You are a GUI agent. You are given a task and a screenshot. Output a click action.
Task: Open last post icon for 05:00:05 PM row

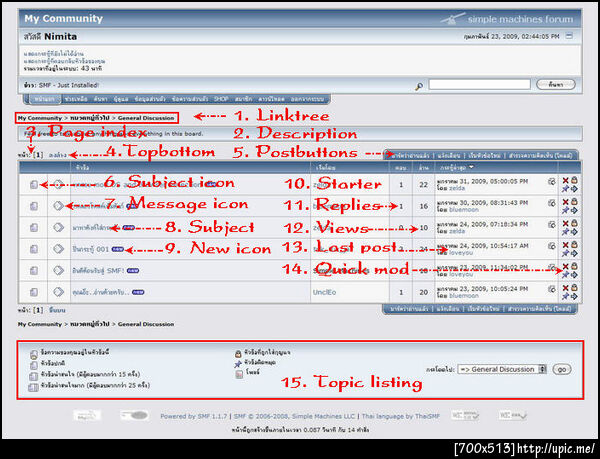(551, 182)
